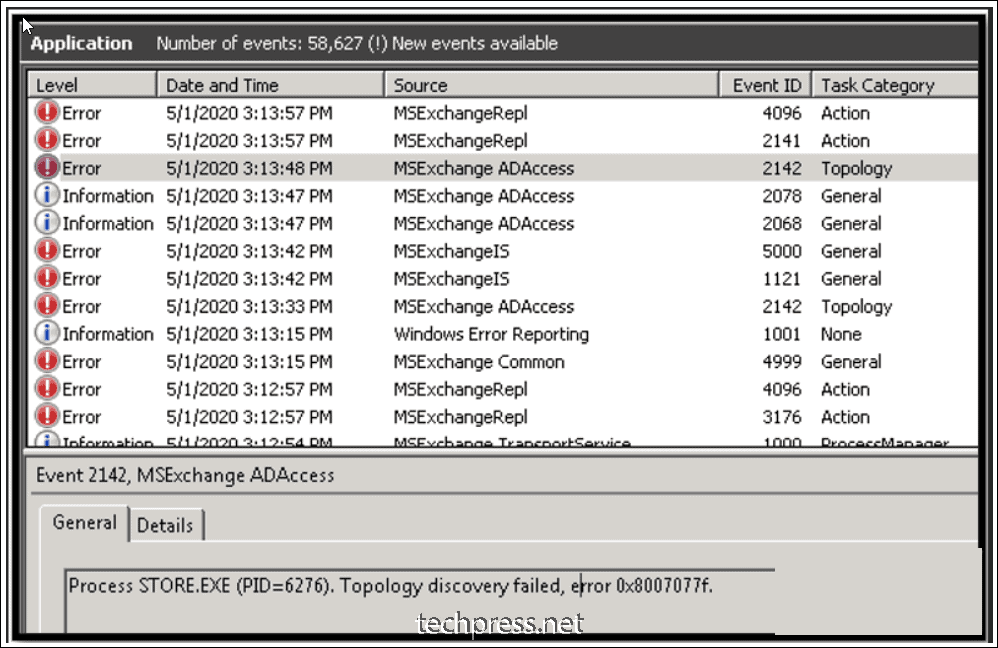Open the Details tab

(165, 525)
